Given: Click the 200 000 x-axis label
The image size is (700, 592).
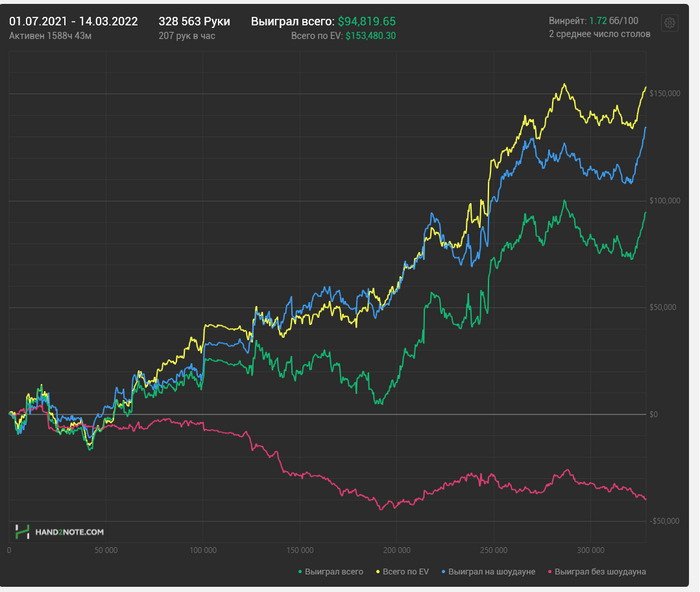Looking at the screenshot, I should coord(397,550).
